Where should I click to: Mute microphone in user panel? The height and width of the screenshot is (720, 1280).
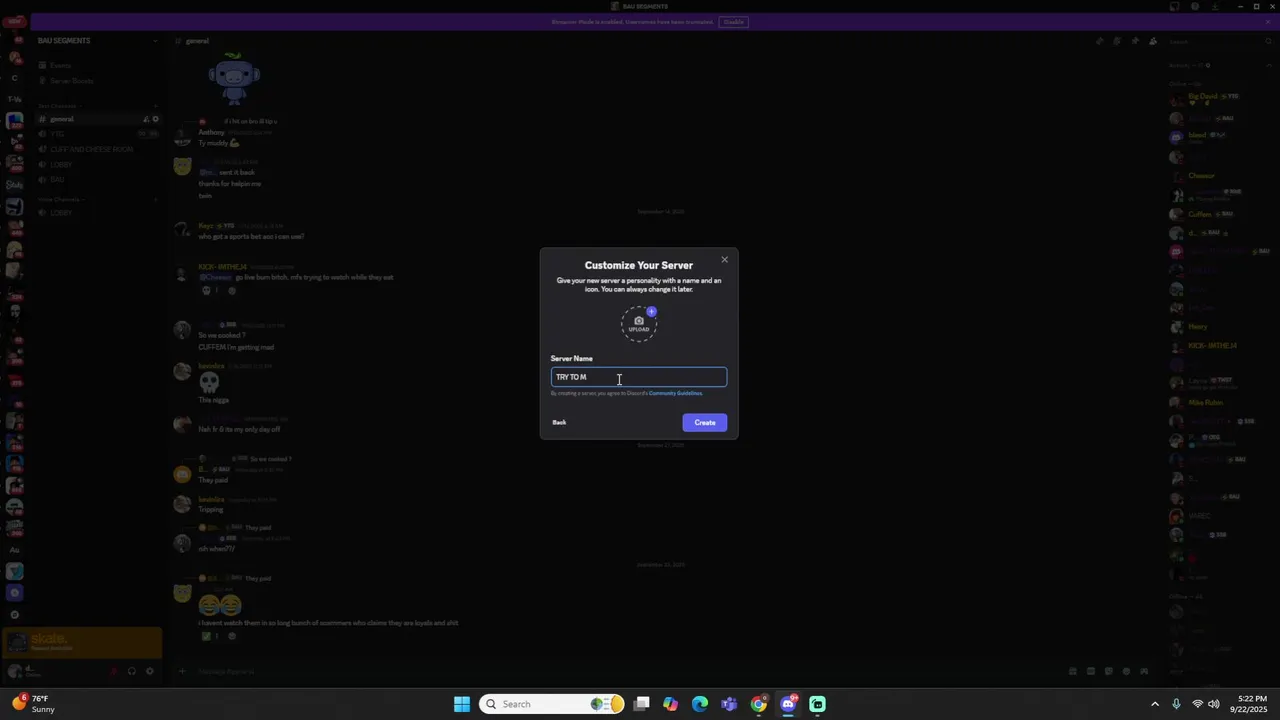113,671
